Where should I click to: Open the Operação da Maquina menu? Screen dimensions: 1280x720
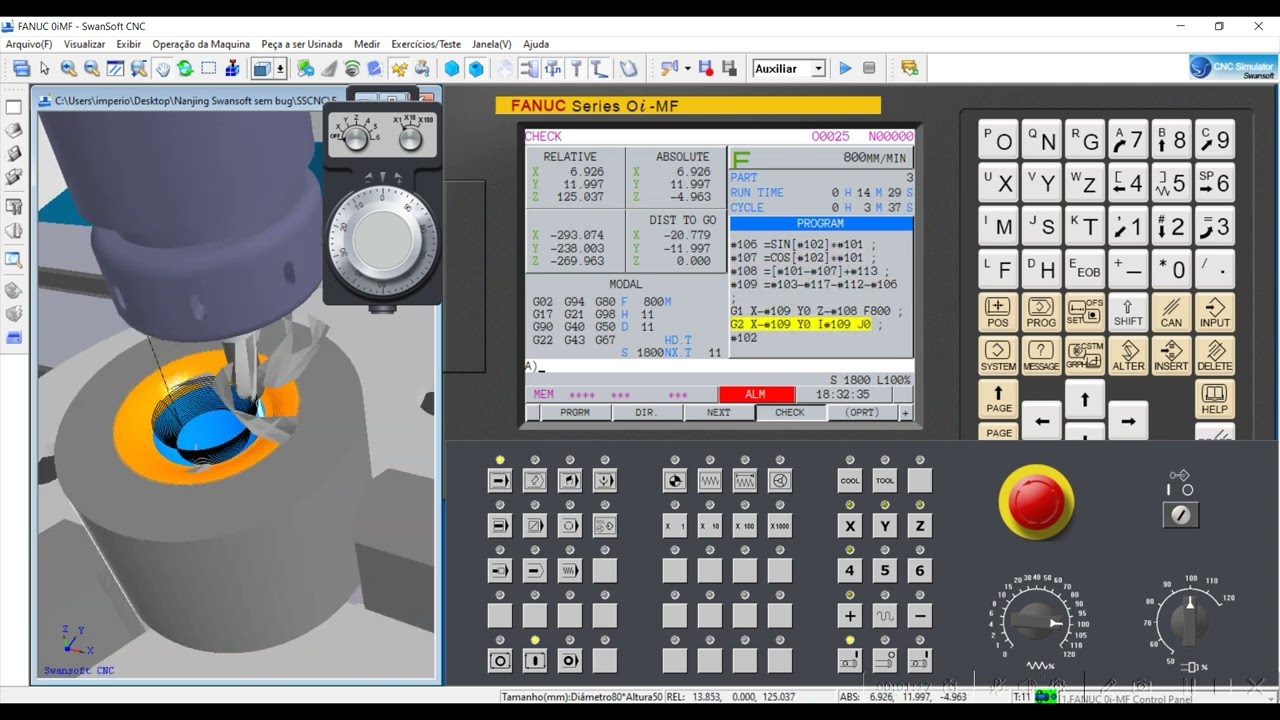201,44
